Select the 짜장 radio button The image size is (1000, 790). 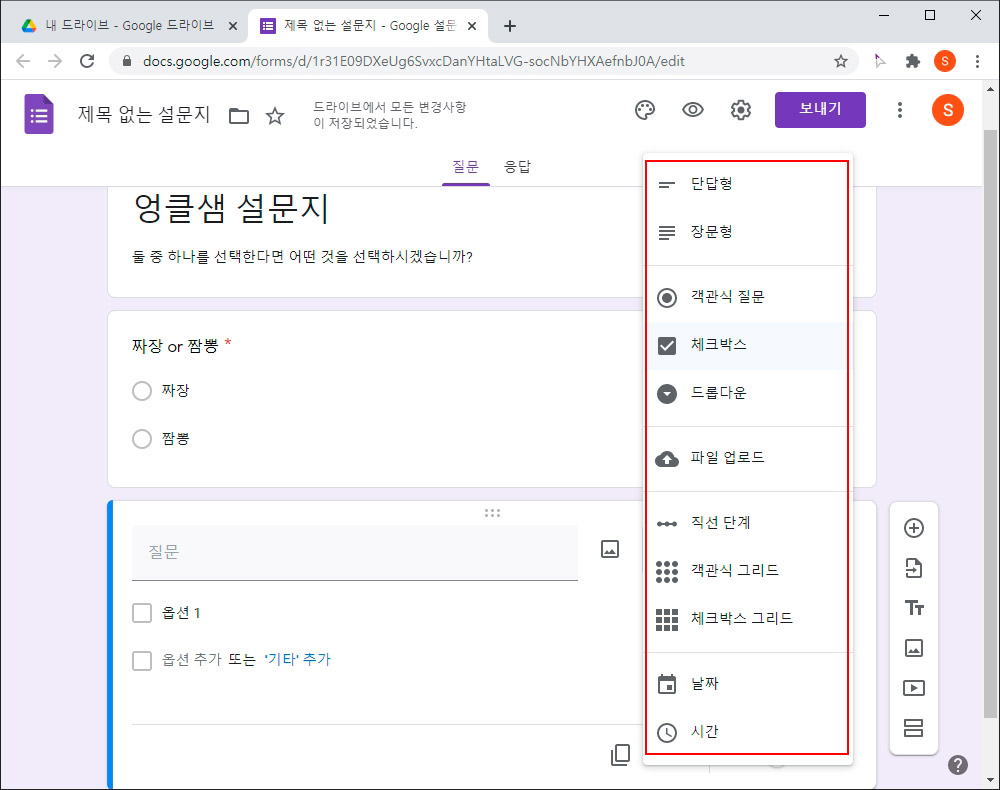tap(142, 391)
